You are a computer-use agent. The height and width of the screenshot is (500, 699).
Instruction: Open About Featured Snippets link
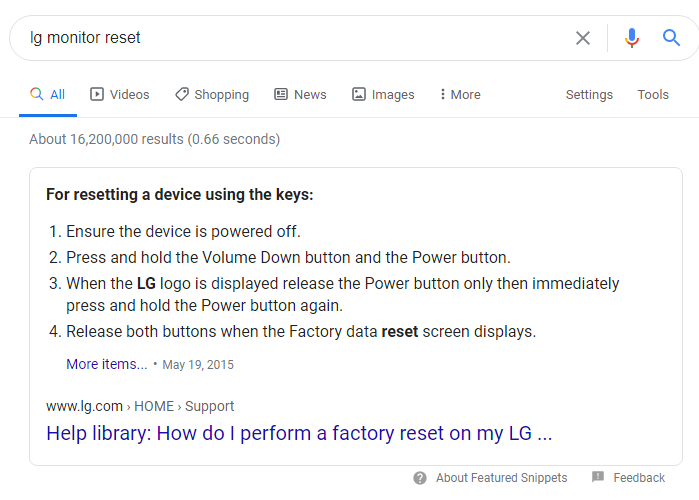point(501,478)
